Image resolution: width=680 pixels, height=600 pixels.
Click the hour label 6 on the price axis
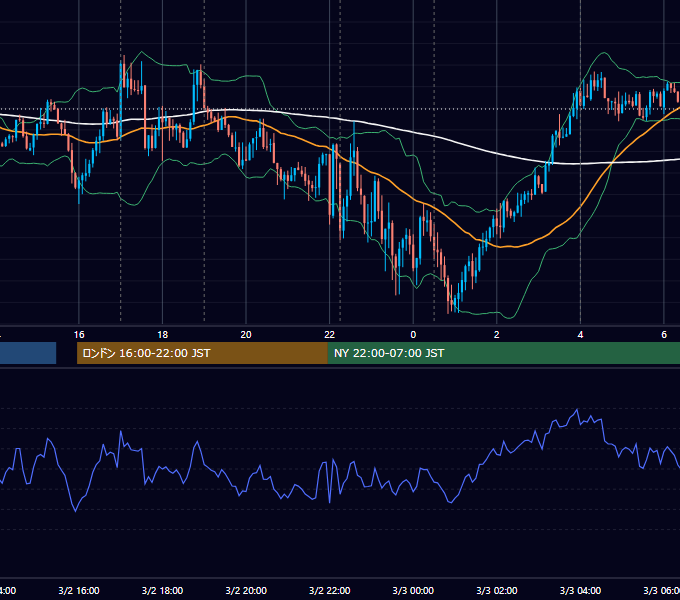[664, 335]
